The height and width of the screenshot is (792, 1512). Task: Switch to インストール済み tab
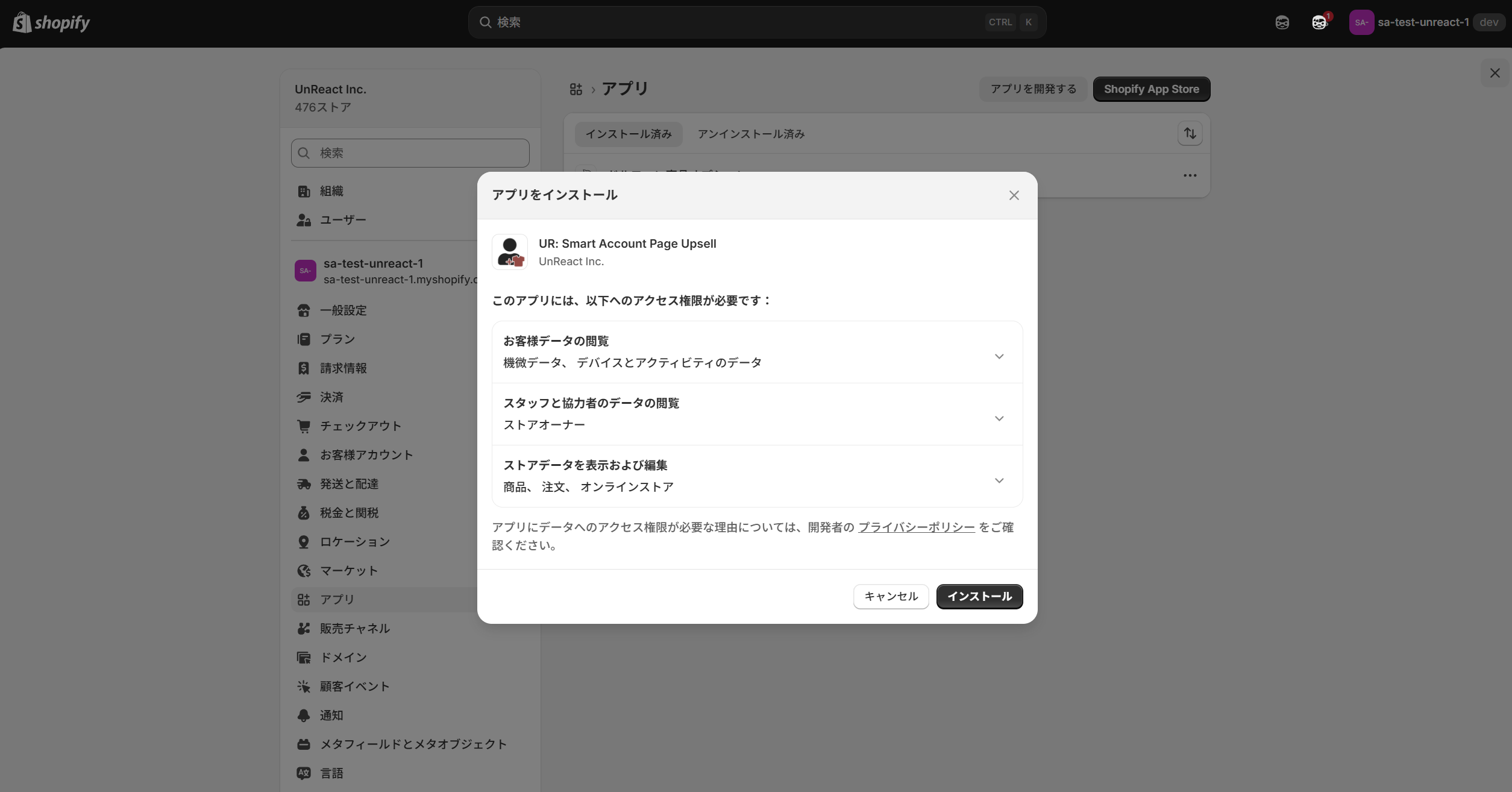[629, 134]
